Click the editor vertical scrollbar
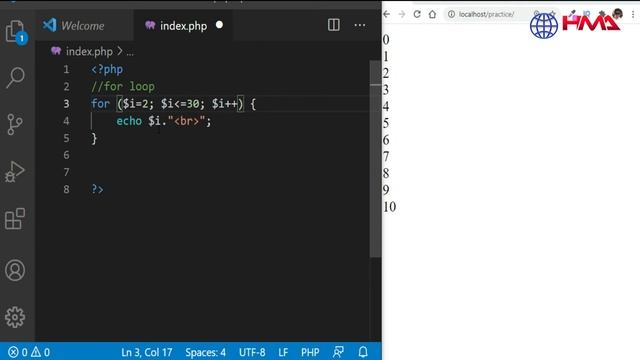Screen dimensions: 640x360 [375, 159]
